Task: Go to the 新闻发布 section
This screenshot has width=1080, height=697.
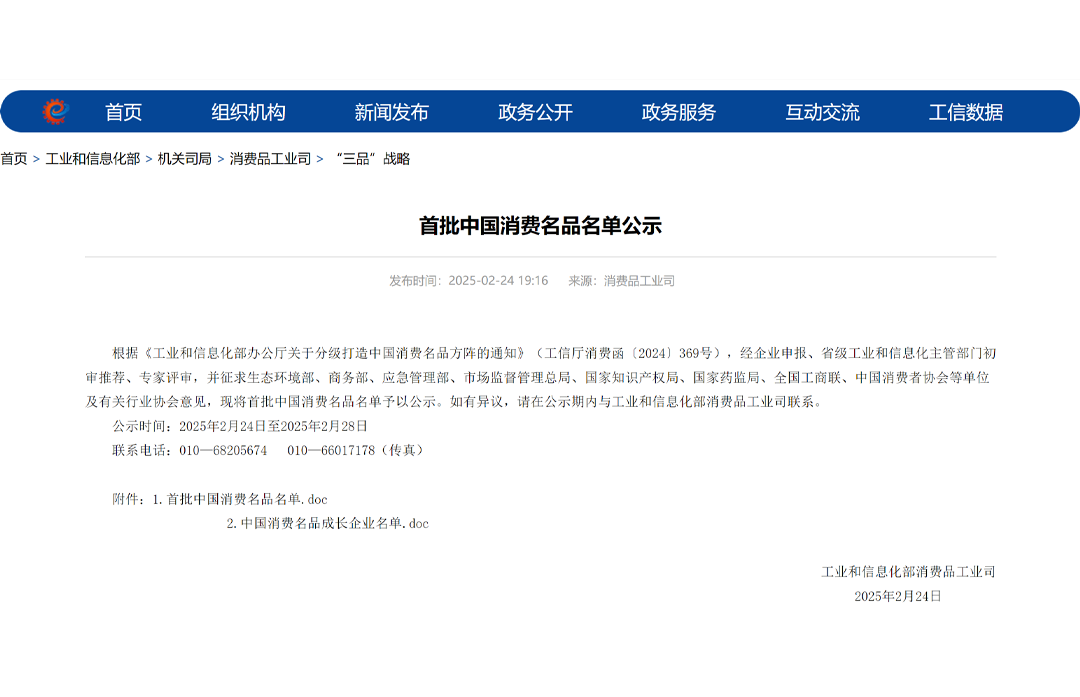Action: click(391, 112)
